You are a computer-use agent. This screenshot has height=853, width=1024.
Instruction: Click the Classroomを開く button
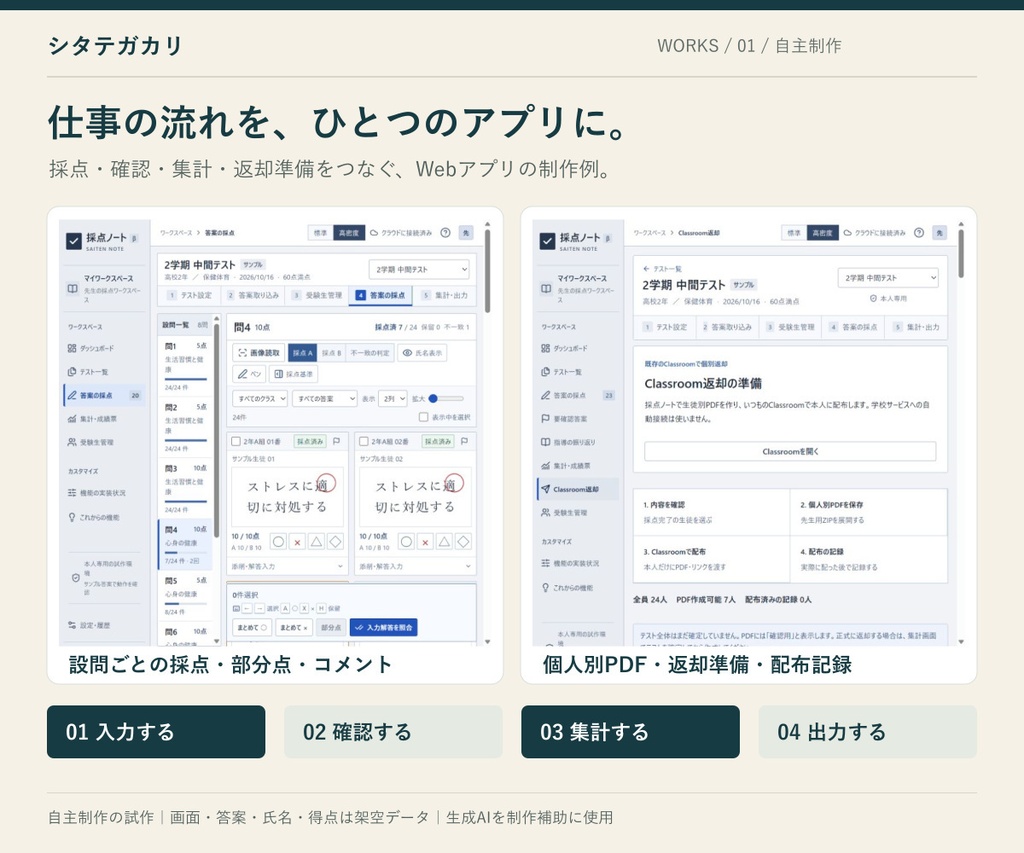tap(790, 451)
